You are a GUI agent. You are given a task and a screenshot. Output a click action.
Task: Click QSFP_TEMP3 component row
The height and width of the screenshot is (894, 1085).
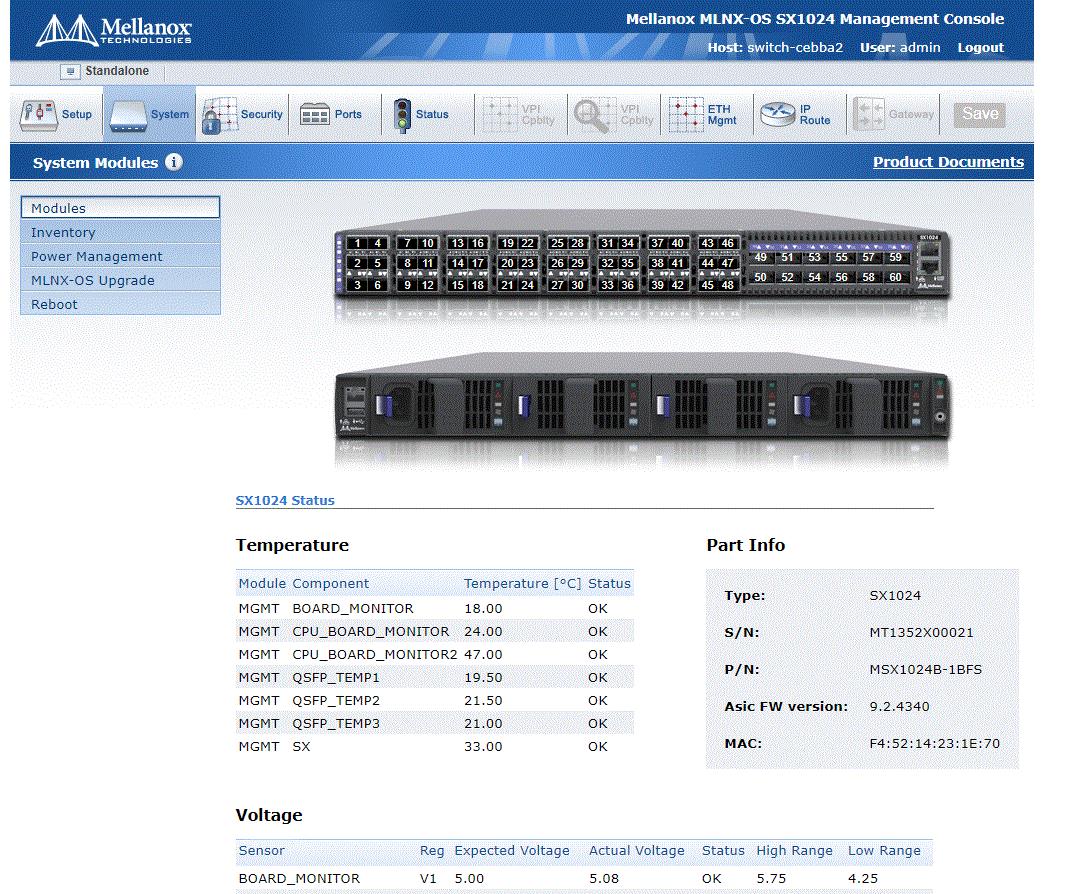pos(435,723)
